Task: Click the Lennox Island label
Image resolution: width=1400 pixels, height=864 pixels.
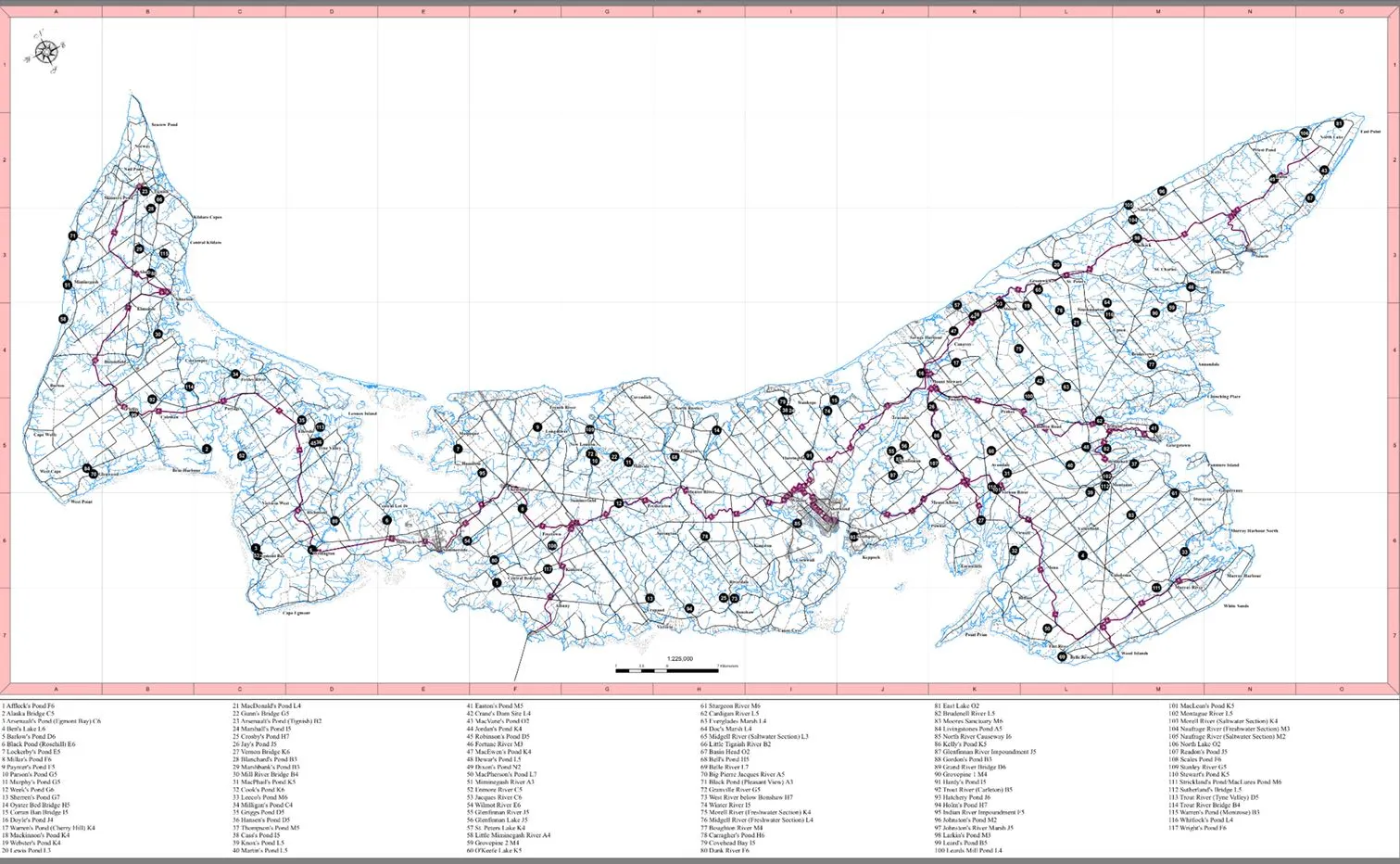Action: (x=362, y=413)
